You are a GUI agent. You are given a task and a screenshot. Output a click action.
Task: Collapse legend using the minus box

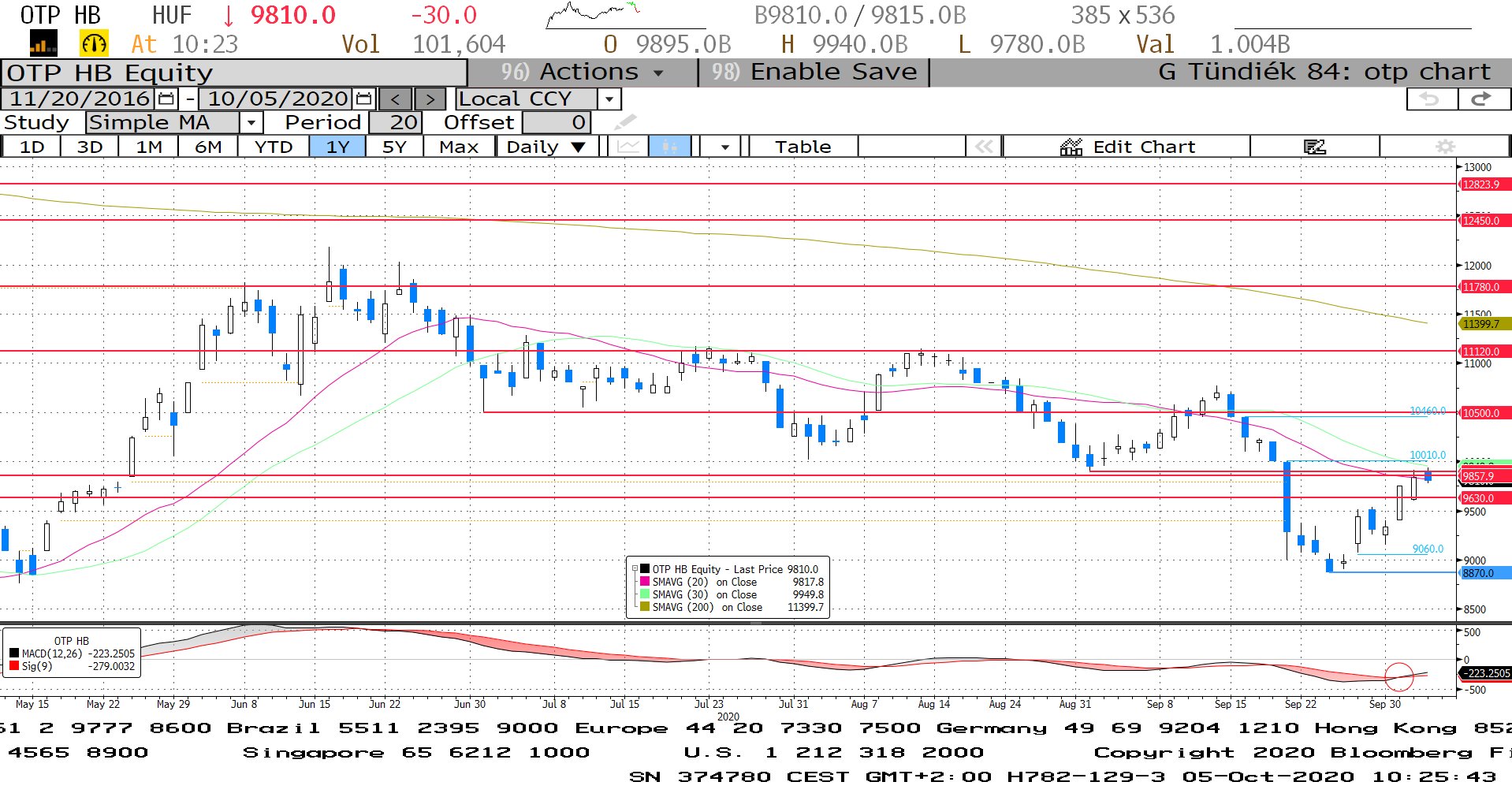635,568
